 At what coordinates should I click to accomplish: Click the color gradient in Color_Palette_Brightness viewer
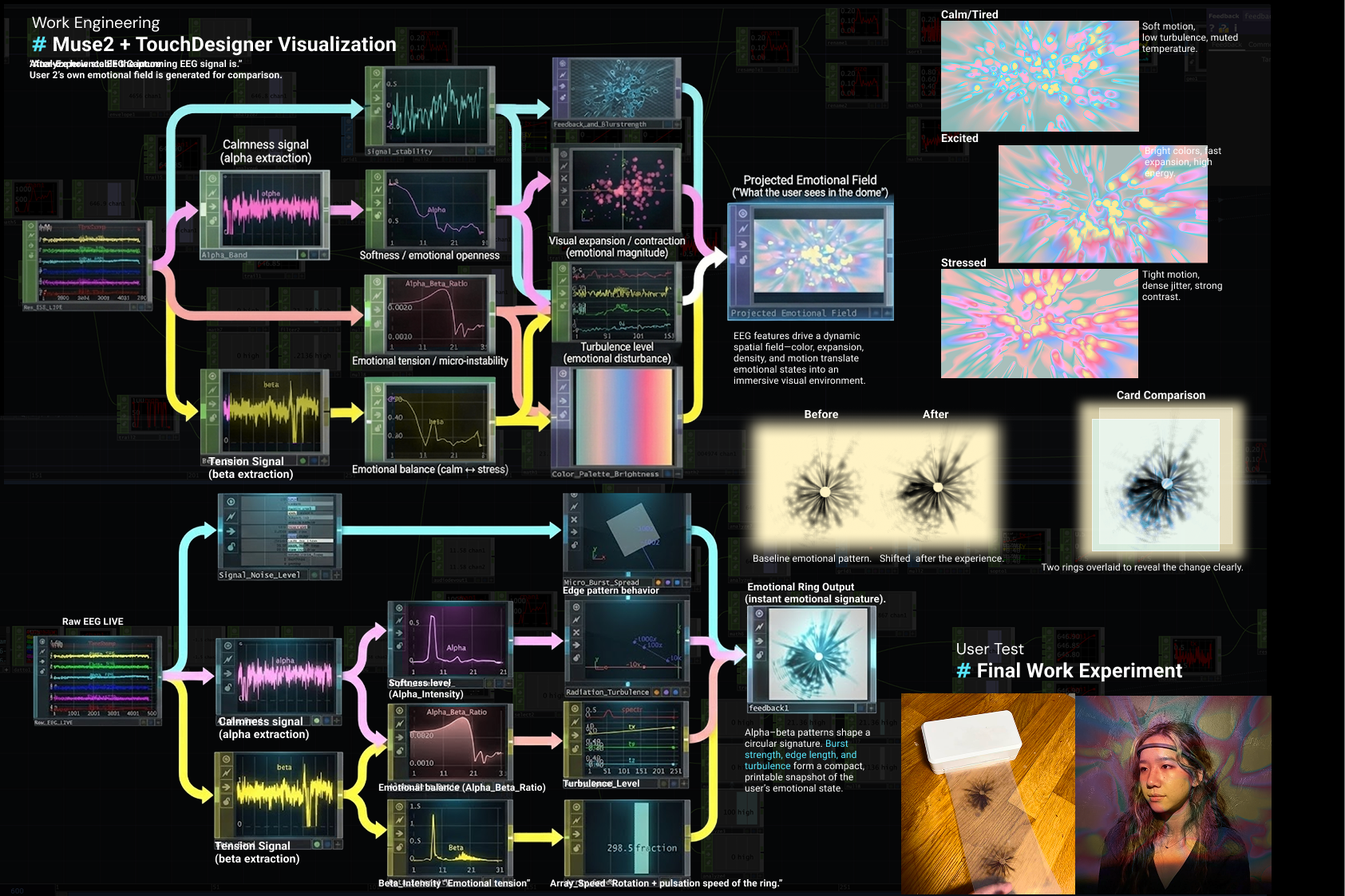624,416
